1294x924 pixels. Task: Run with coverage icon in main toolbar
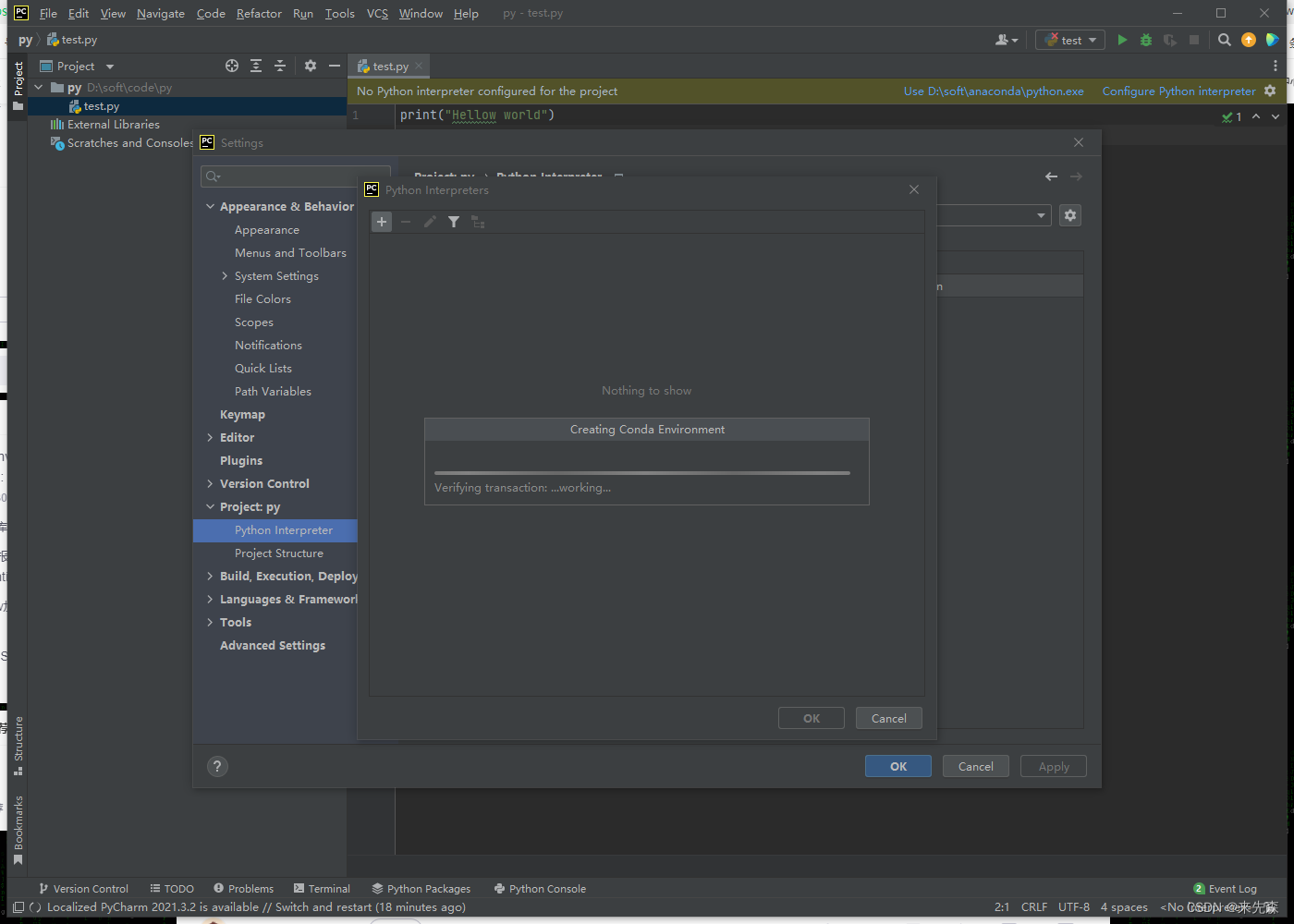(x=1170, y=40)
